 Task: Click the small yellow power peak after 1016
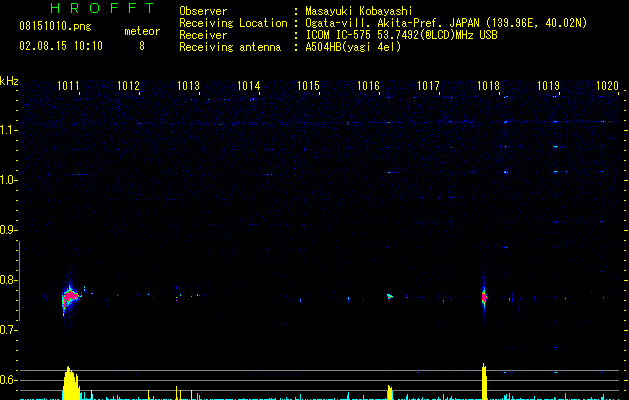390,392
